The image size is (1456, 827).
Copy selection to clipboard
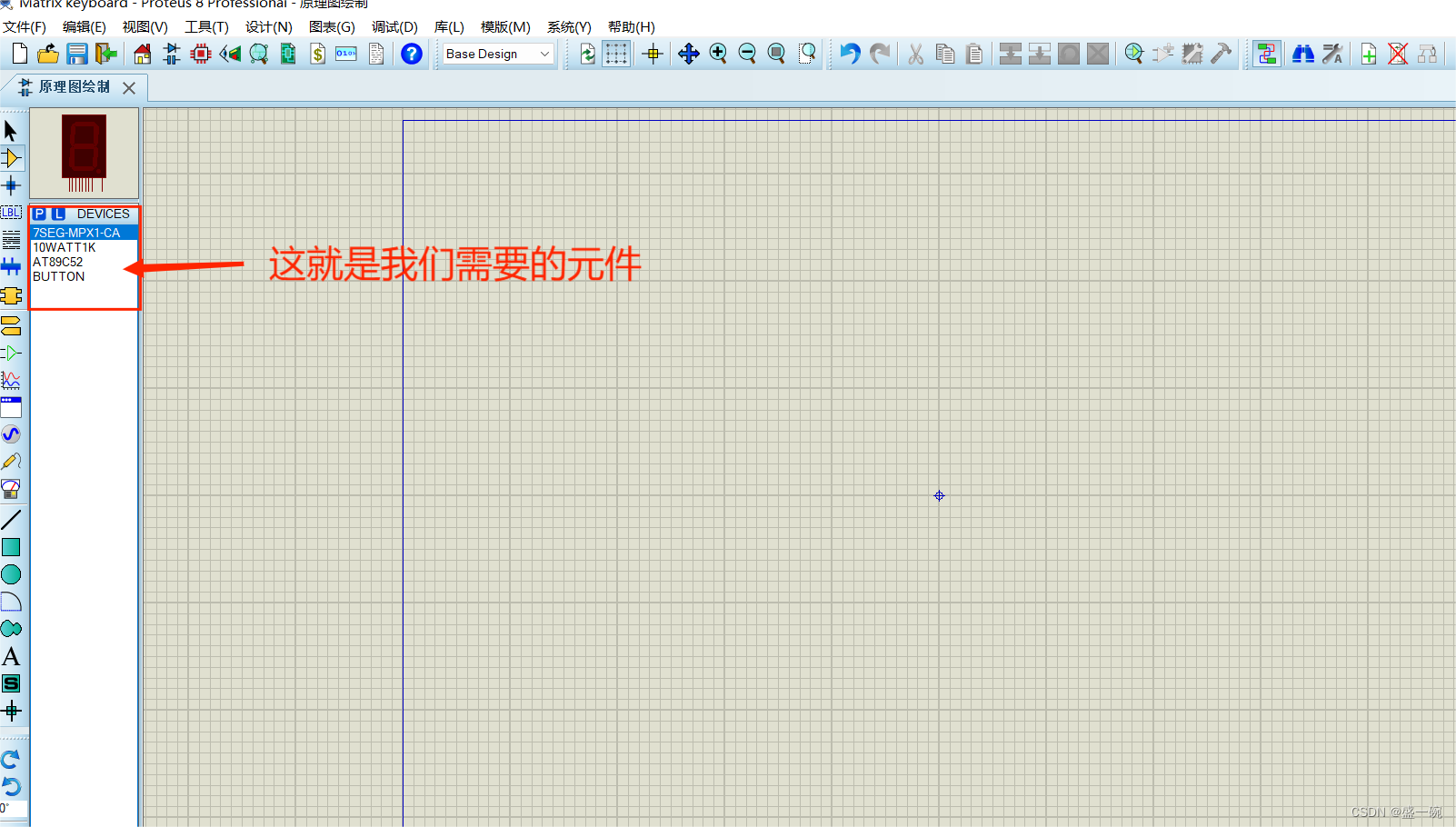point(945,54)
